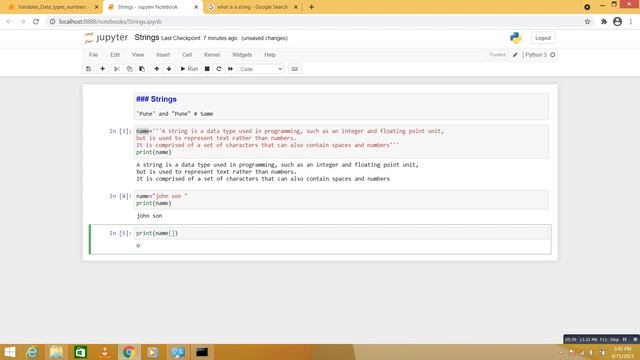
Task: Open the Insert menu
Action: point(163,55)
